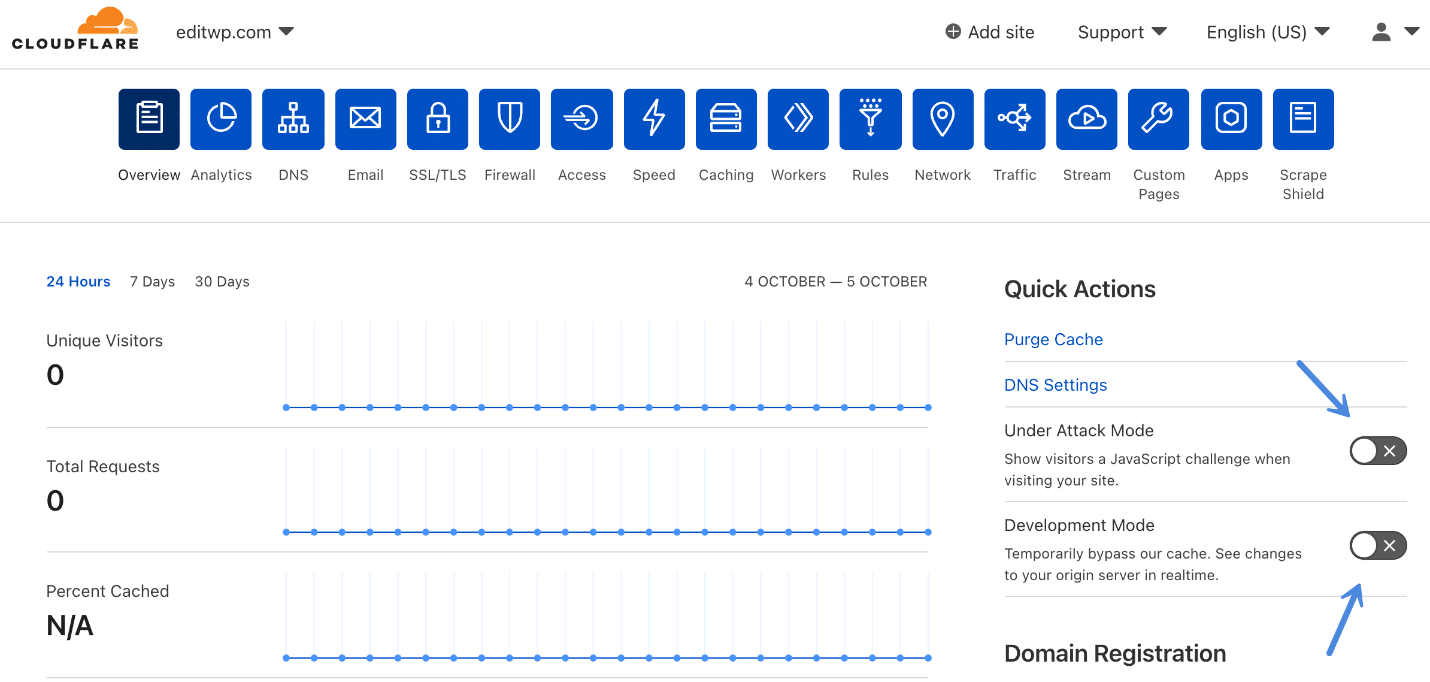The width and height of the screenshot is (1430, 682).
Task: Open DNS Settings quick action
Action: point(1055,384)
